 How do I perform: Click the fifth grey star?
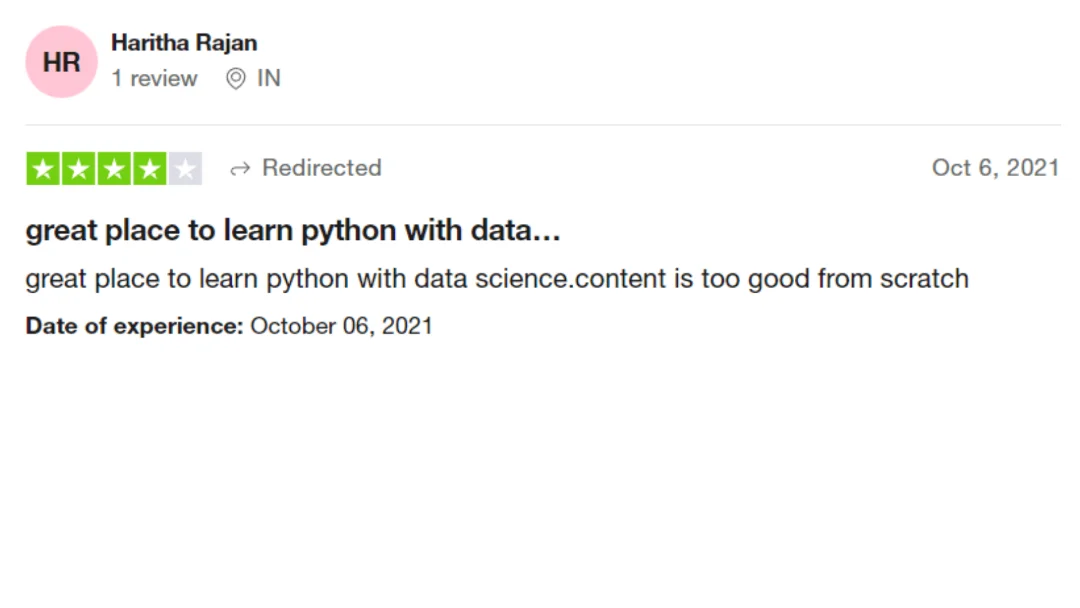click(x=185, y=169)
